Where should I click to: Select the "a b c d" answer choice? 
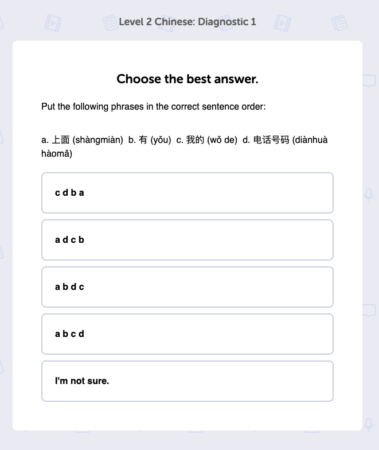(x=187, y=334)
